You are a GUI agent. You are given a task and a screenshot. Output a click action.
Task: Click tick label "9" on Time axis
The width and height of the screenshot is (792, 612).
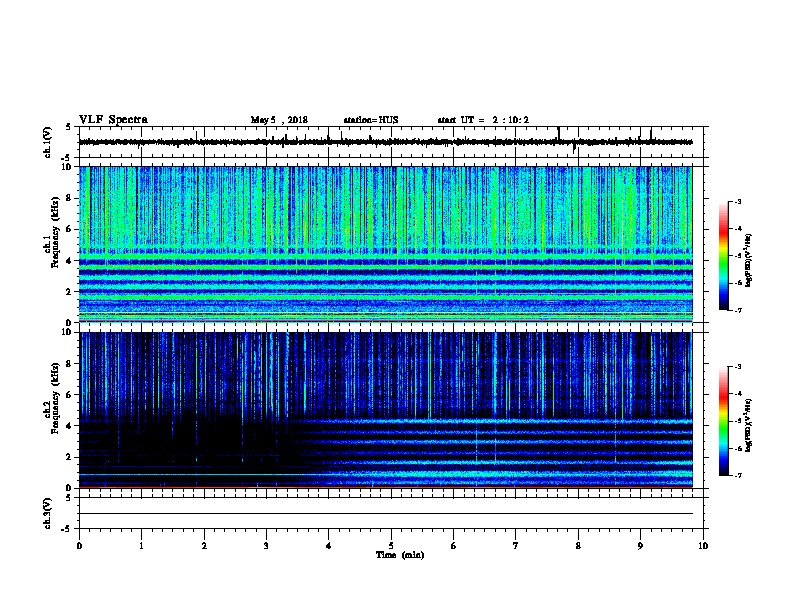click(x=640, y=546)
